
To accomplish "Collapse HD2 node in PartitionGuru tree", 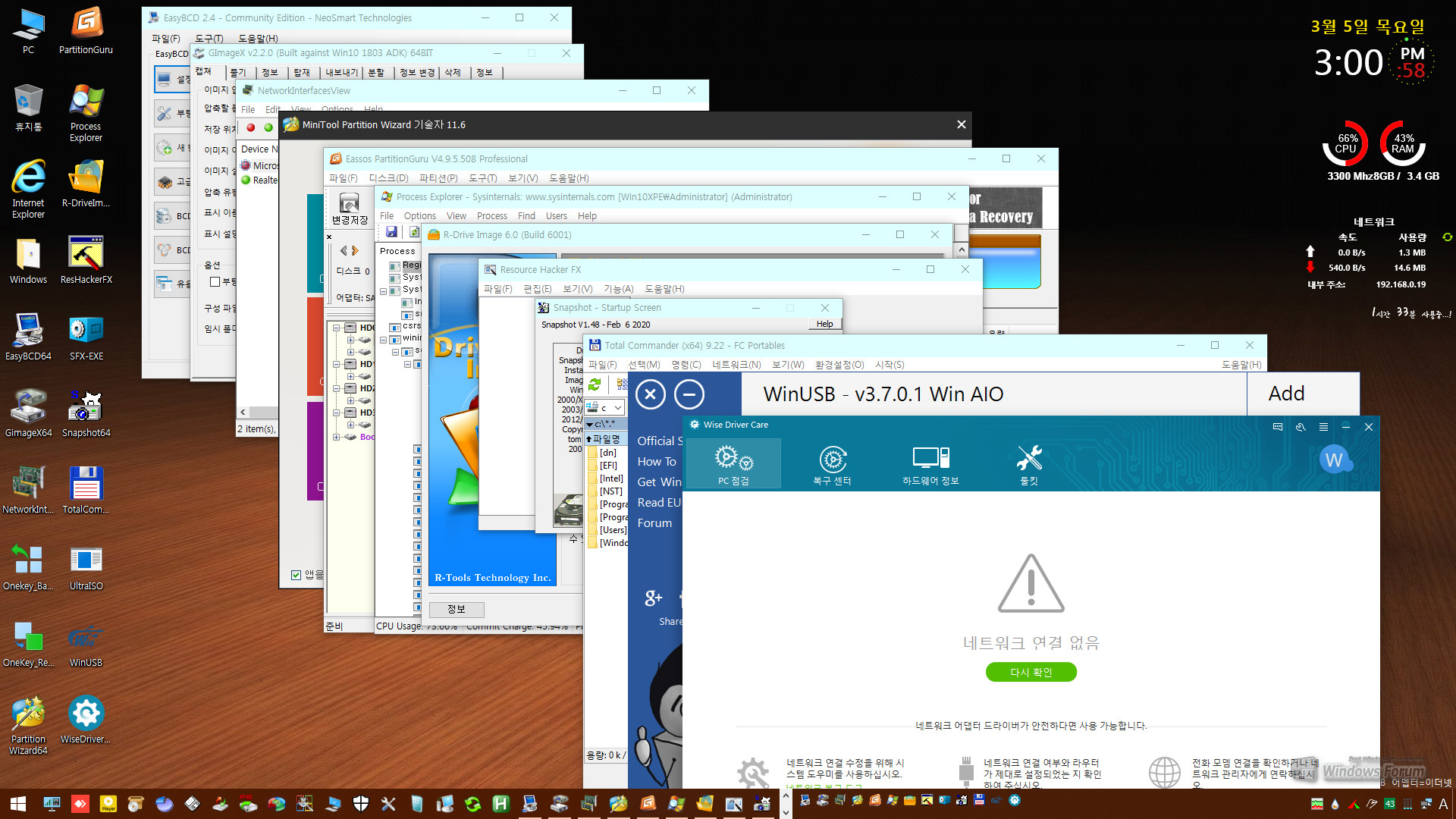I will click(336, 388).
